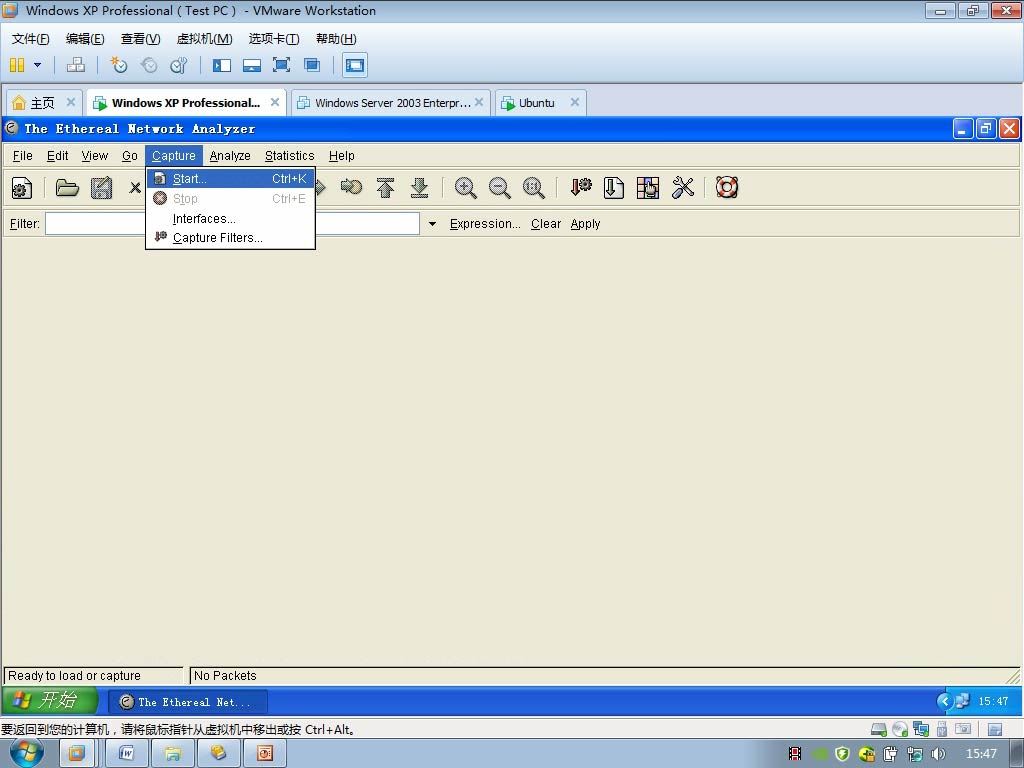
Task: Click VMware suspend (pause) button
Action: (x=17, y=65)
